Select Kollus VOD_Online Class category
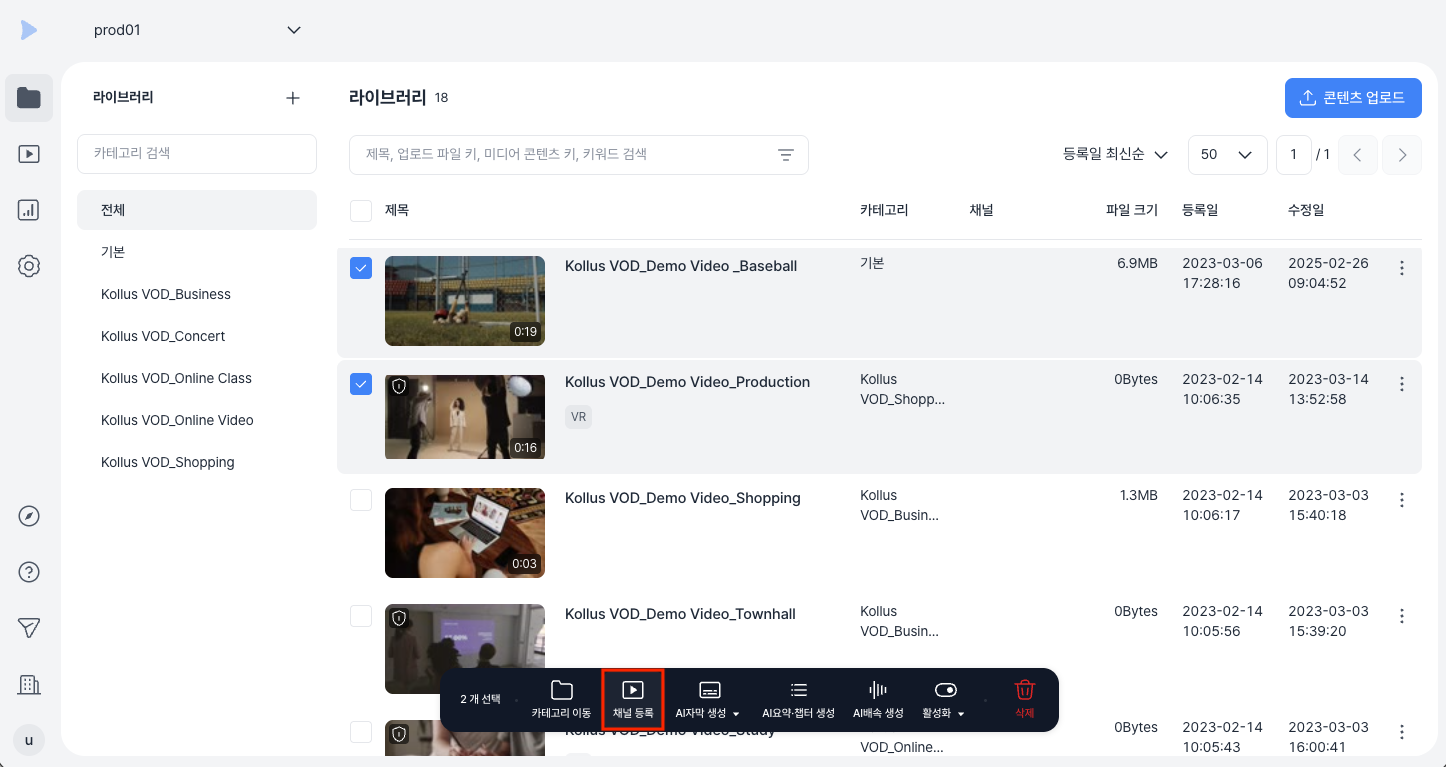 [x=197, y=378]
